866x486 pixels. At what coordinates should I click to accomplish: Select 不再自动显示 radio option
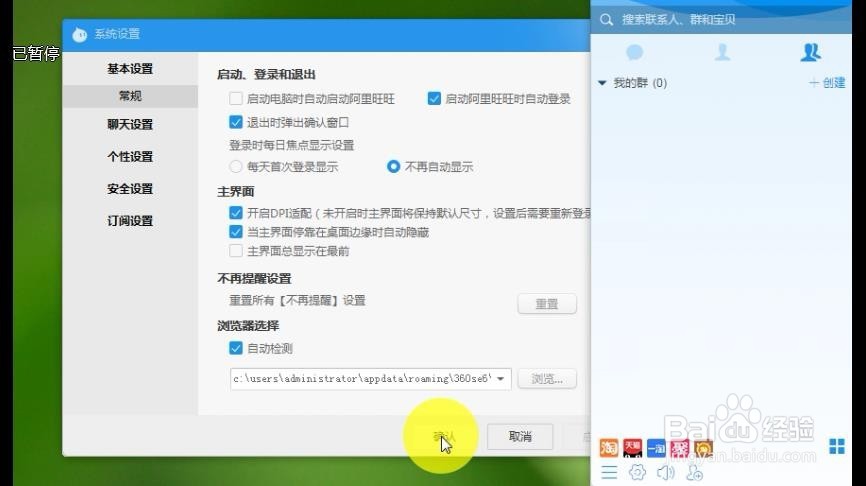393,166
